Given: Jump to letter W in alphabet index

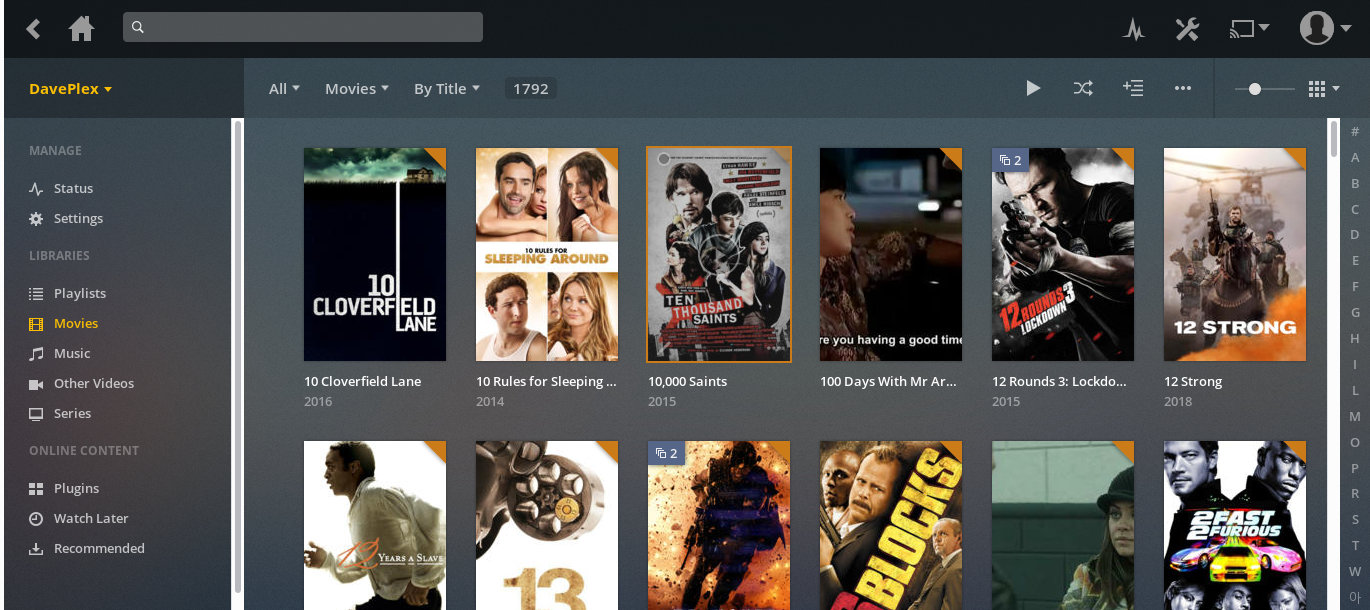Looking at the screenshot, I should pyautogui.click(x=1355, y=572).
